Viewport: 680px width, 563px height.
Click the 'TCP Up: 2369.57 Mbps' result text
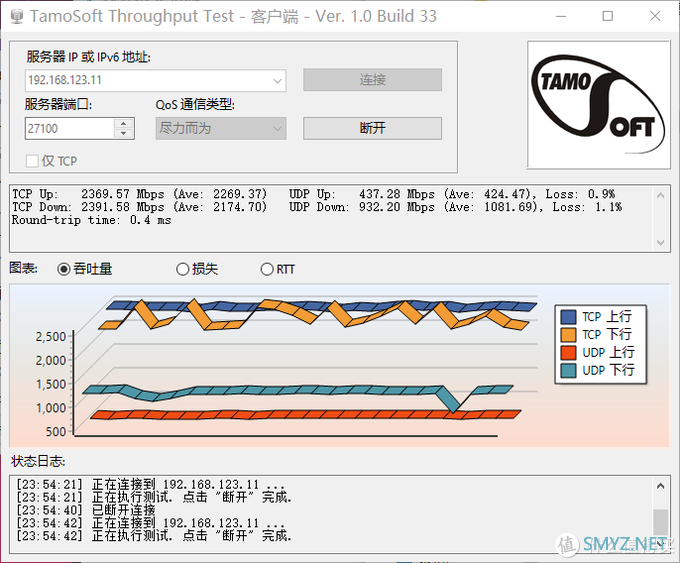pyautogui.click(x=88, y=194)
